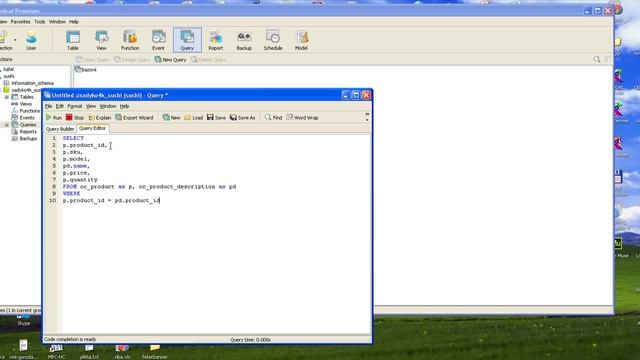This screenshot has width=640, height=360.
Task: Launch the Export Wizard
Action: click(134, 118)
